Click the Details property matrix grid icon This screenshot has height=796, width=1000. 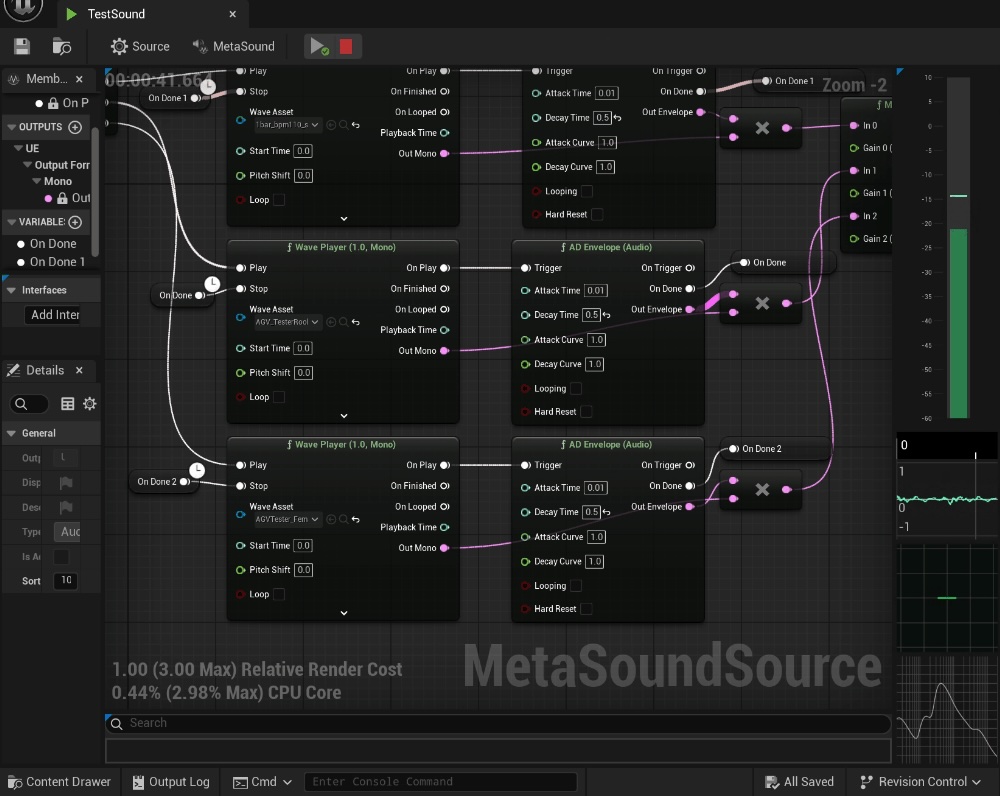pyautogui.click(x=68, y=404)
